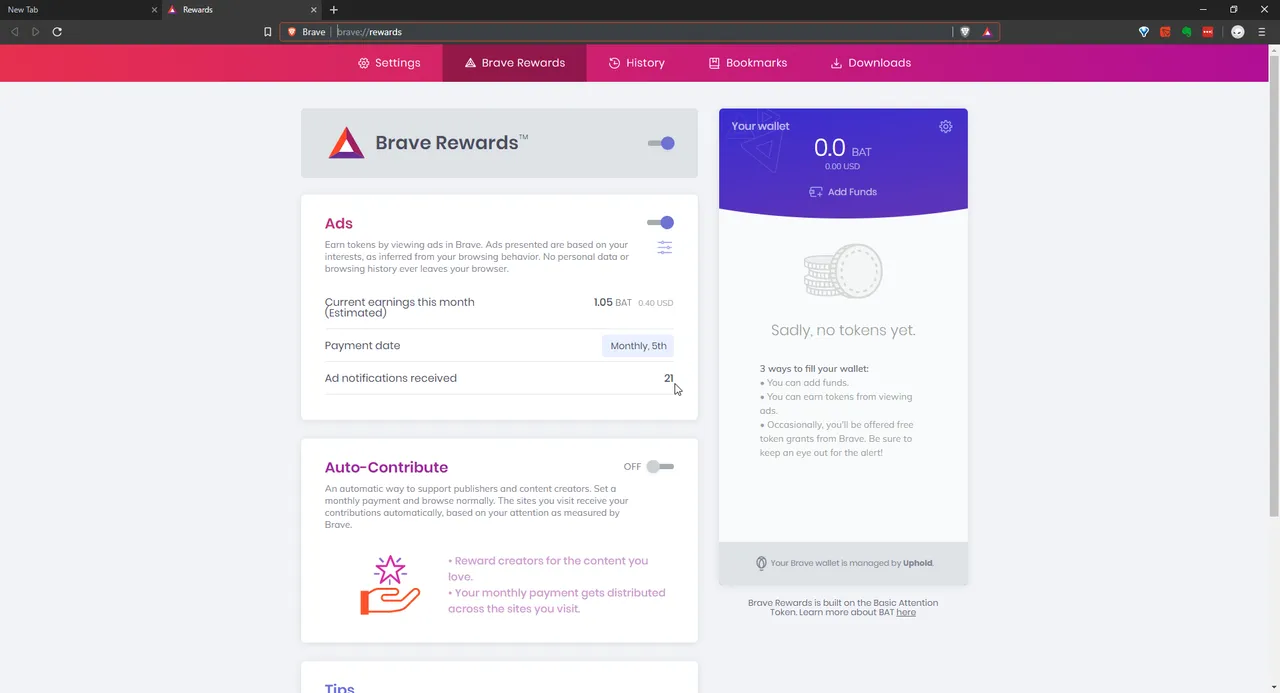Click the Uphold logo icon in wallet footer
This screenshot has width=1280, height=693.
pyautogui.click(x=761, y=563)
